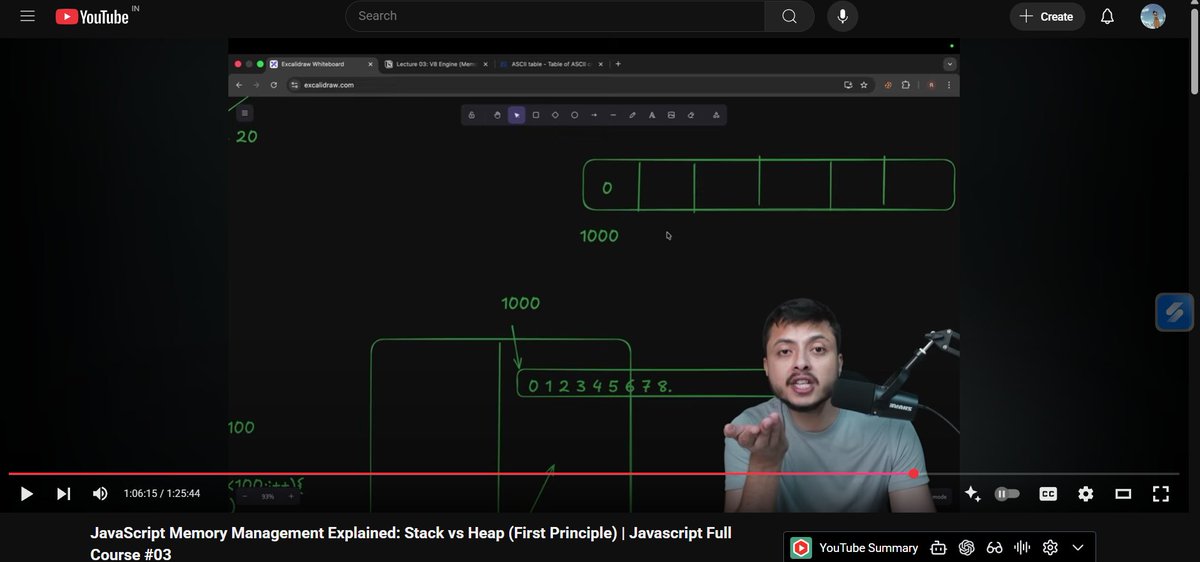Click the extensions puzzle icon in the video
Image resolution: width=1200 pixels, height=562 pixels.
click(x=905, y=85)
